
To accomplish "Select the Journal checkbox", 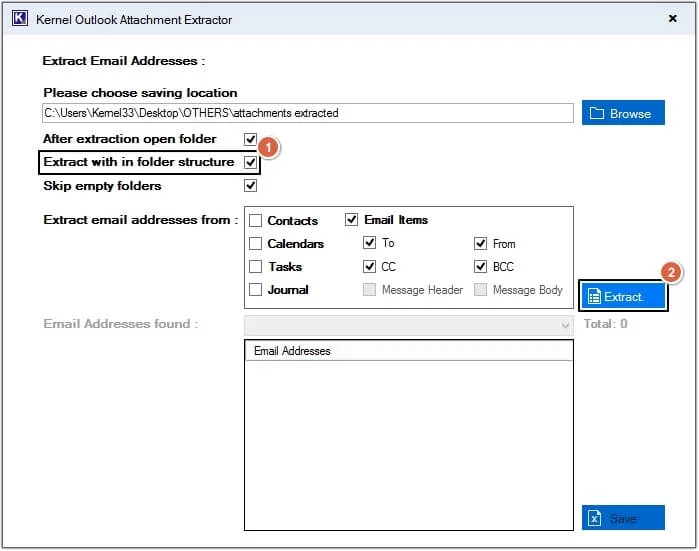I will click(x=255, y=290).
